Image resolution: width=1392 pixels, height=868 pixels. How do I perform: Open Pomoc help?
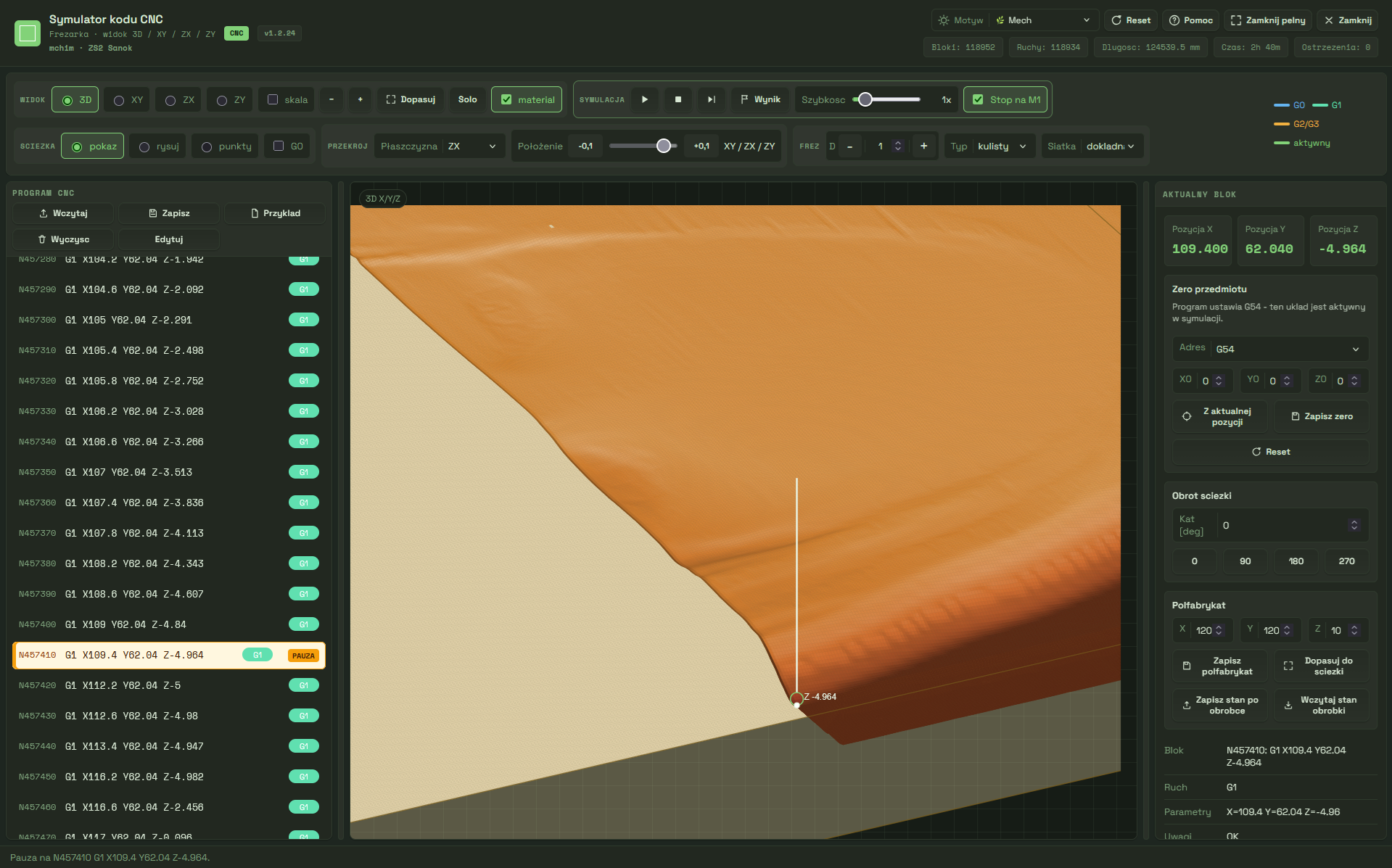[1190, 20]
